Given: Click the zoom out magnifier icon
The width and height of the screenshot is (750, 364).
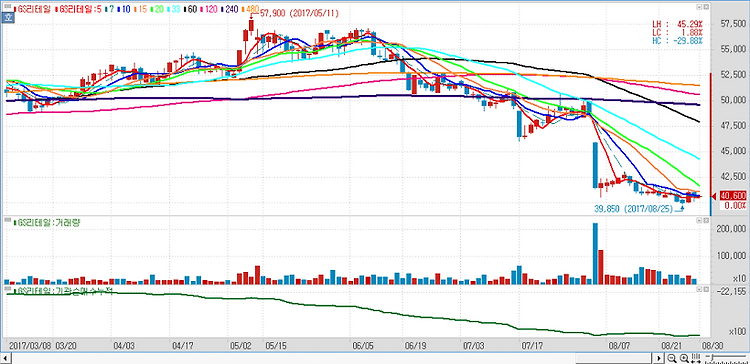Looking at the screenshot, I should 671,358.
